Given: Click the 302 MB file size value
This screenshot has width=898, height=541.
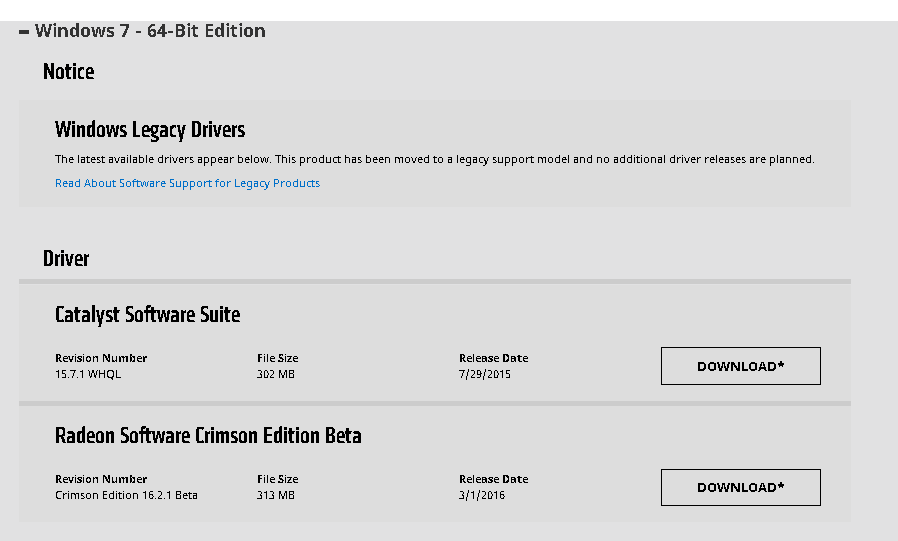Looking at the screenshot, I should coord(275,375).
